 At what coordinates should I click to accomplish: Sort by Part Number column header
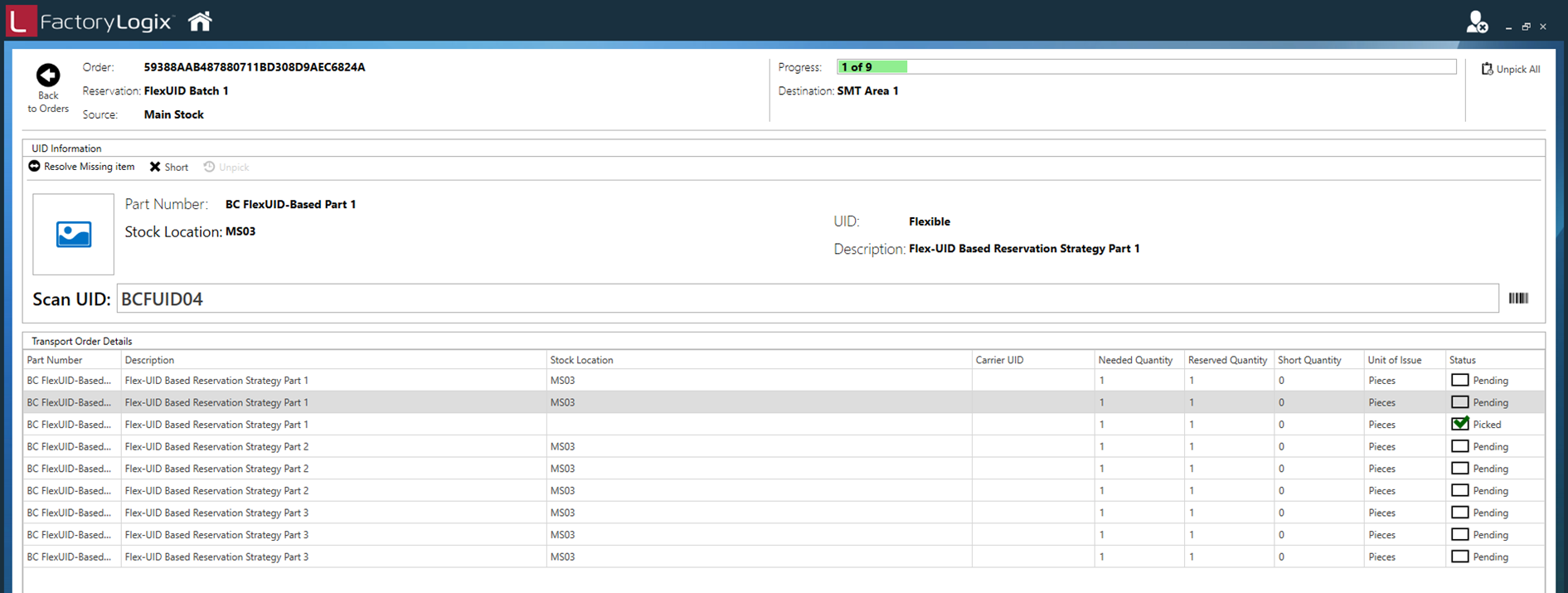point(55,360)
